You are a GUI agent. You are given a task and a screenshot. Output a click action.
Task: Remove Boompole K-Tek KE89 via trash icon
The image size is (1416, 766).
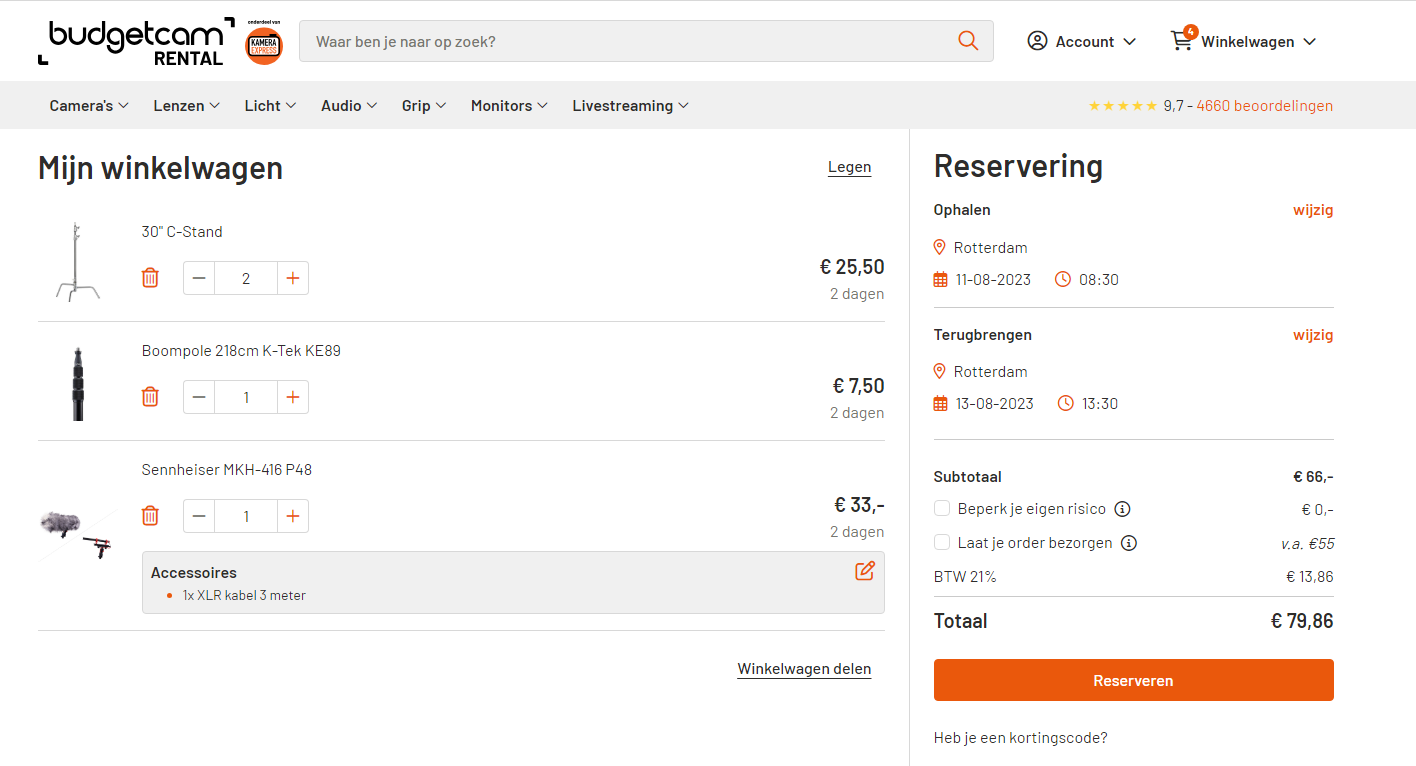tap(150, 397)
